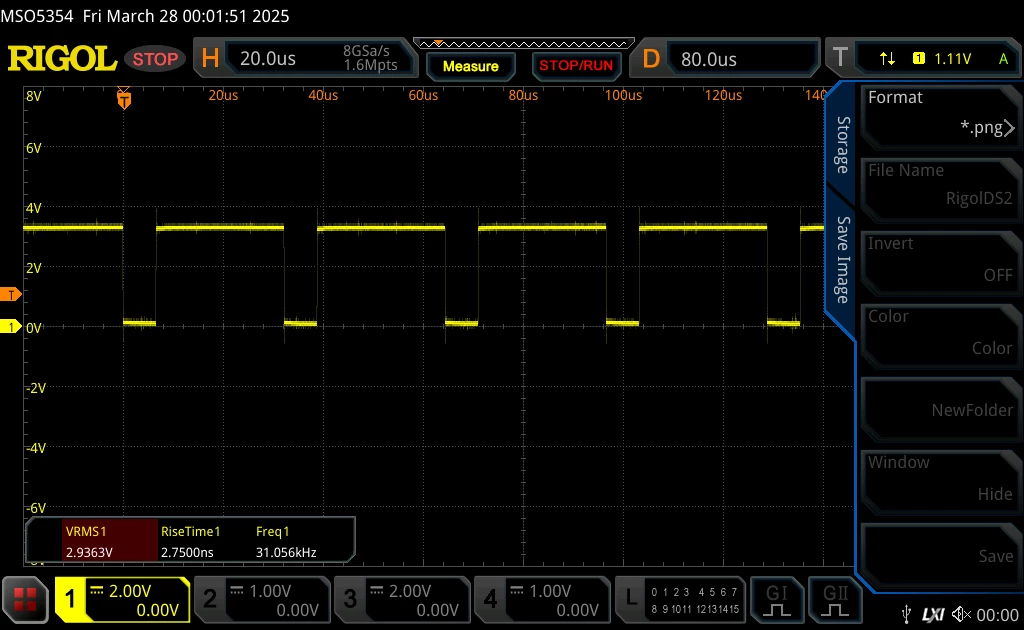Open the Format *.png option
The image size is (1024, 630).
click(940, 116)
